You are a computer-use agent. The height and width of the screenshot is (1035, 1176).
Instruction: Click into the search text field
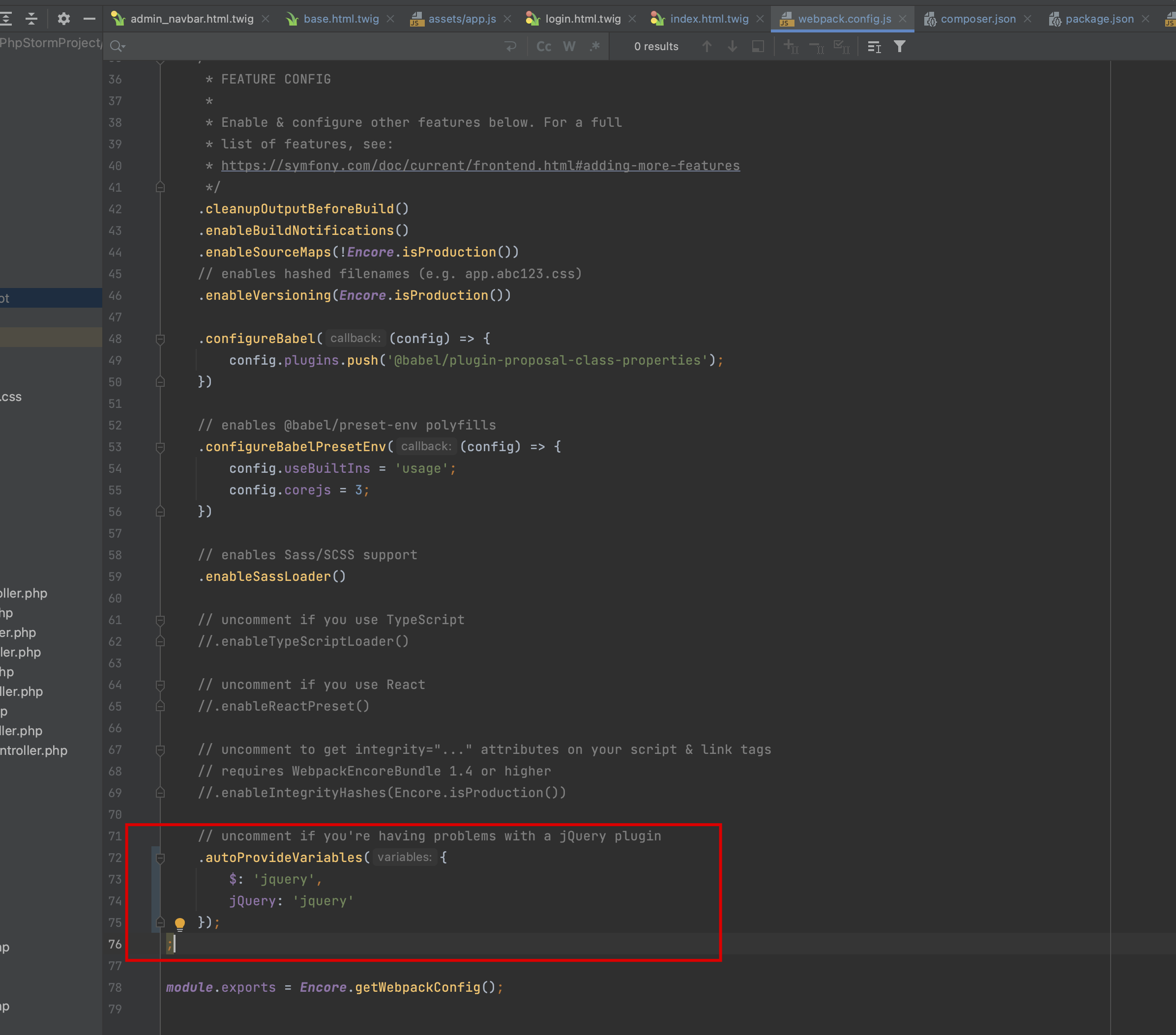pos(314,47)
